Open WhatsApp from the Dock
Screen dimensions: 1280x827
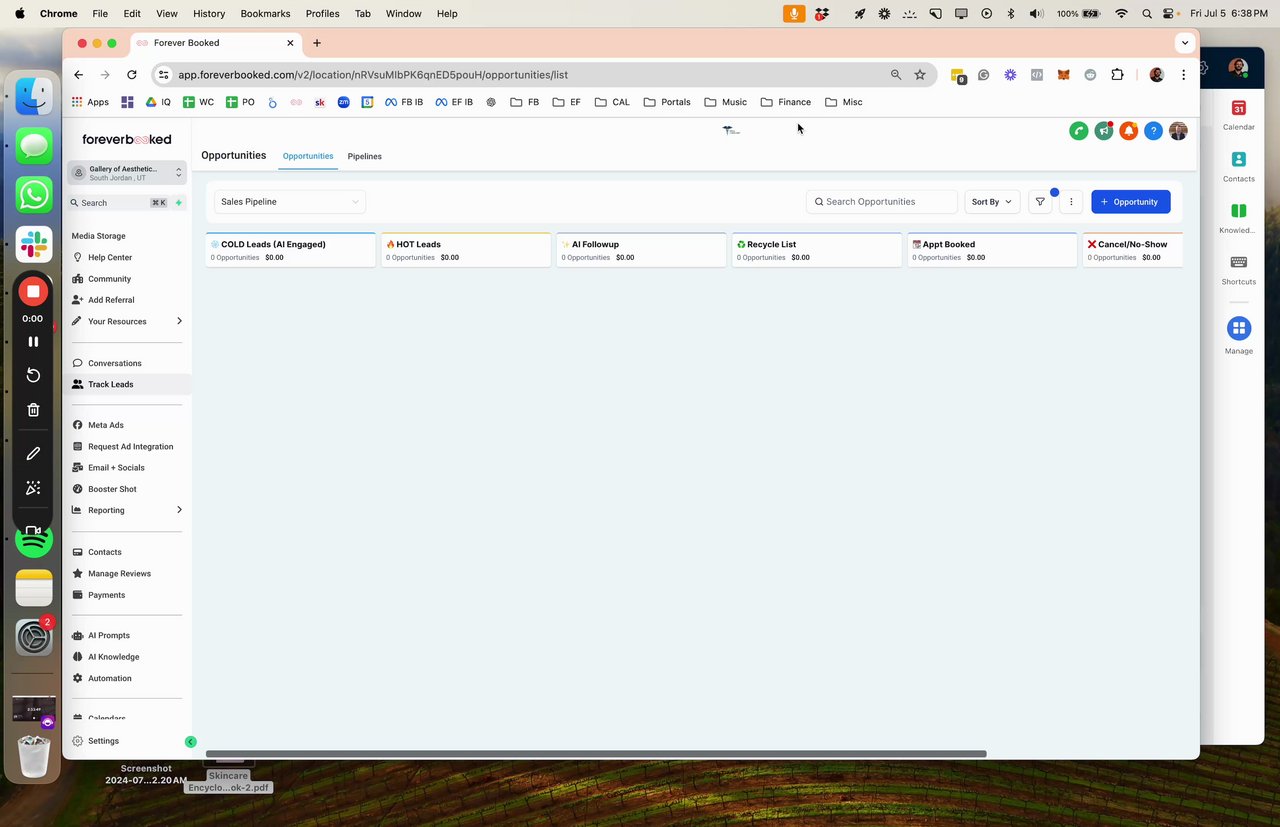(x=34, y=195)
